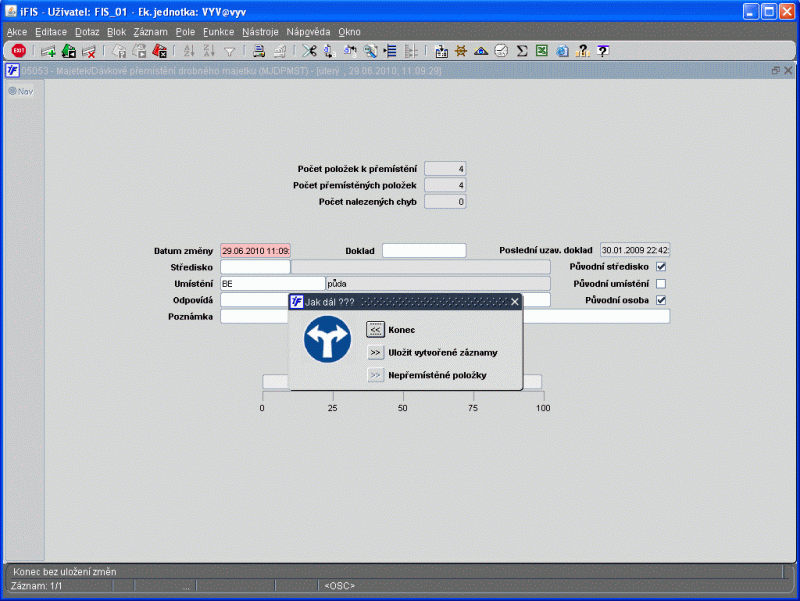
Task: Open the Nápověda menu
Action: pos(308,32)
